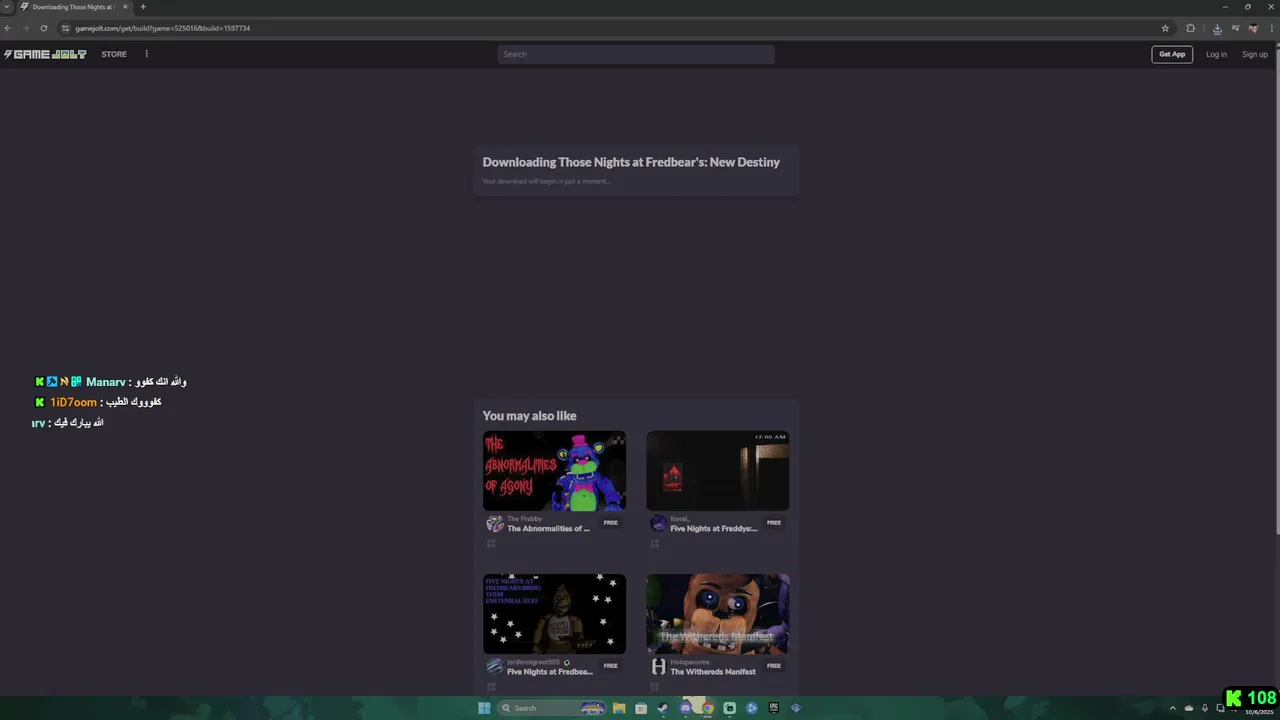Screen dimensions: 1280x720
Task: Click the 'You may also like' heading
Action: (x=529, y=416)
